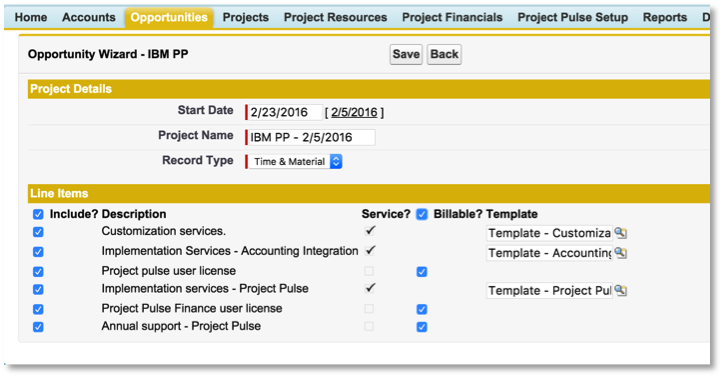
Task: Uncheck Include for Annual support - Project Pulse
Action: click(38, 327)
